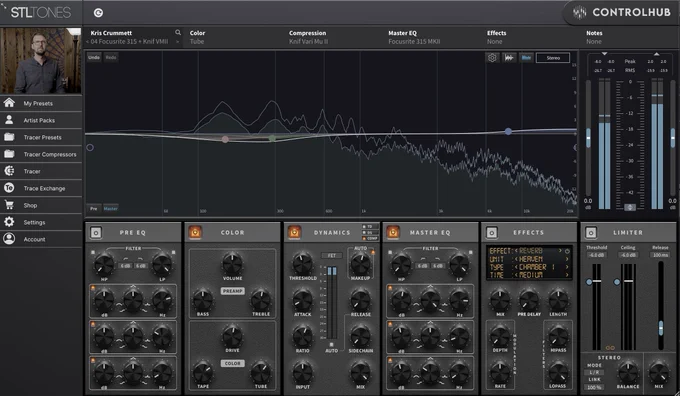Click the ControlHub logo

(x=623, y=13)
